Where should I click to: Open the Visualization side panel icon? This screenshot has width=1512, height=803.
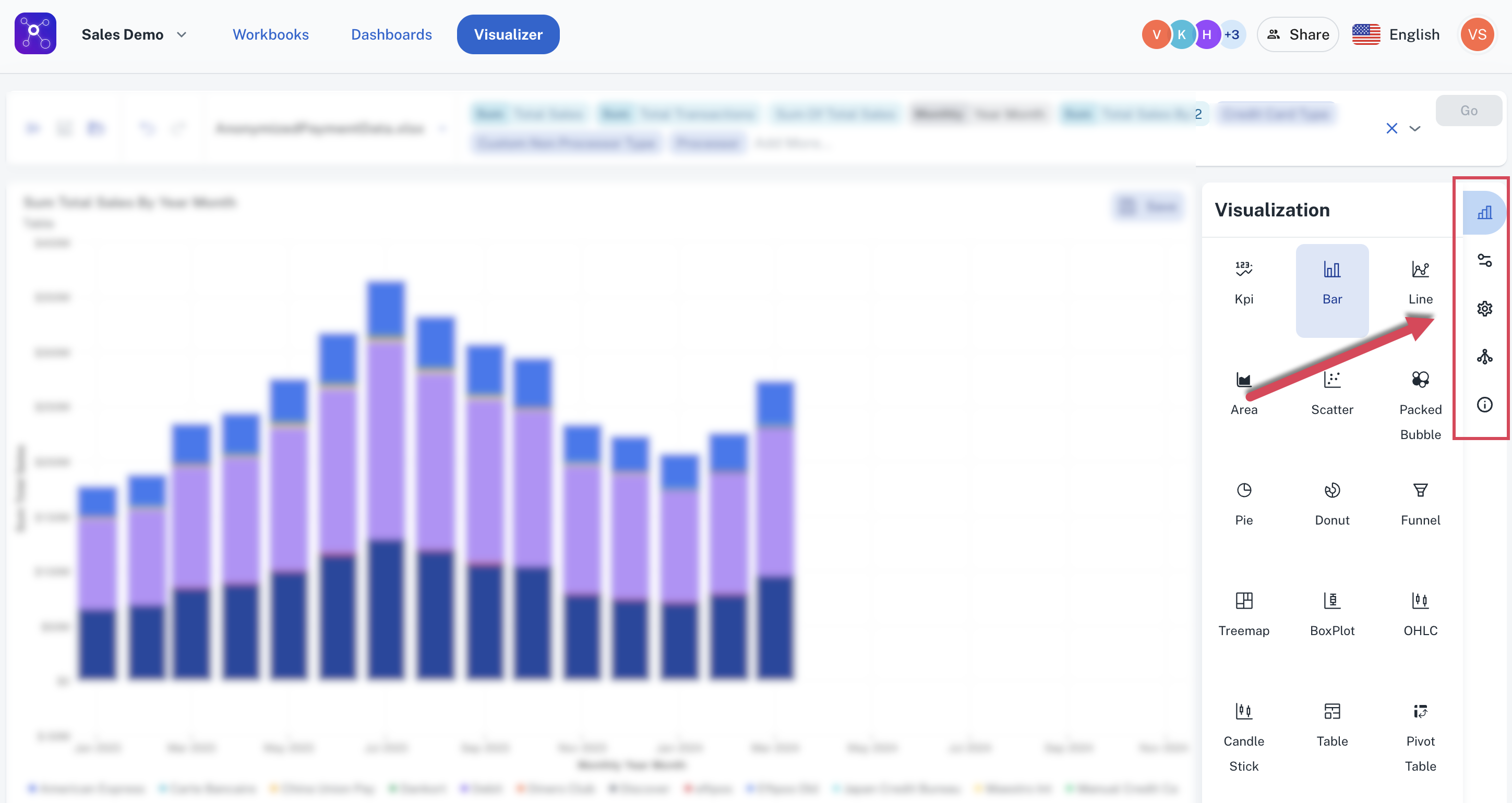pyautogui.click(x=1484, y=212)
